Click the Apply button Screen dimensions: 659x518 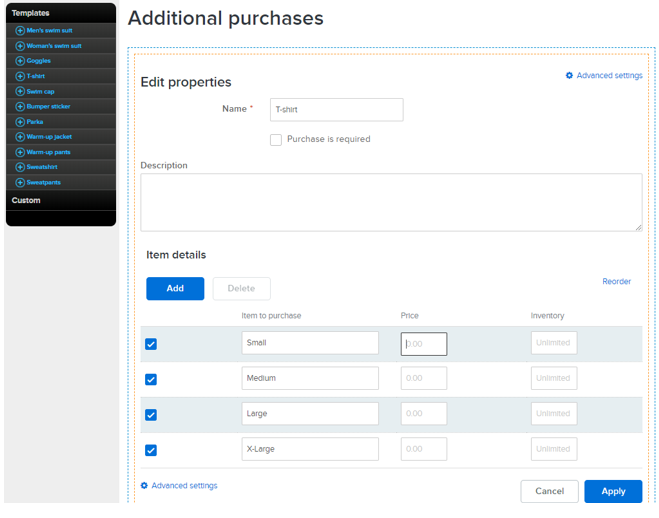(x=613, y=491)
